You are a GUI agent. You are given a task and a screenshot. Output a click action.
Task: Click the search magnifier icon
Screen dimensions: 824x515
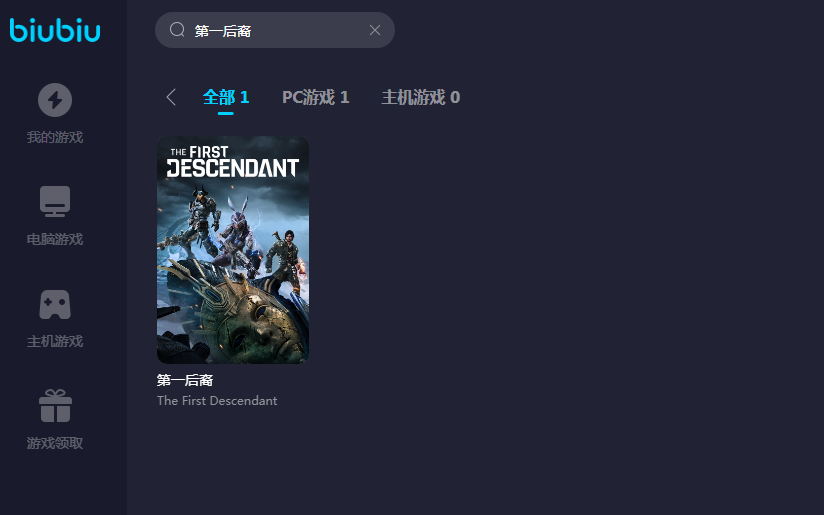pos(177,29)
